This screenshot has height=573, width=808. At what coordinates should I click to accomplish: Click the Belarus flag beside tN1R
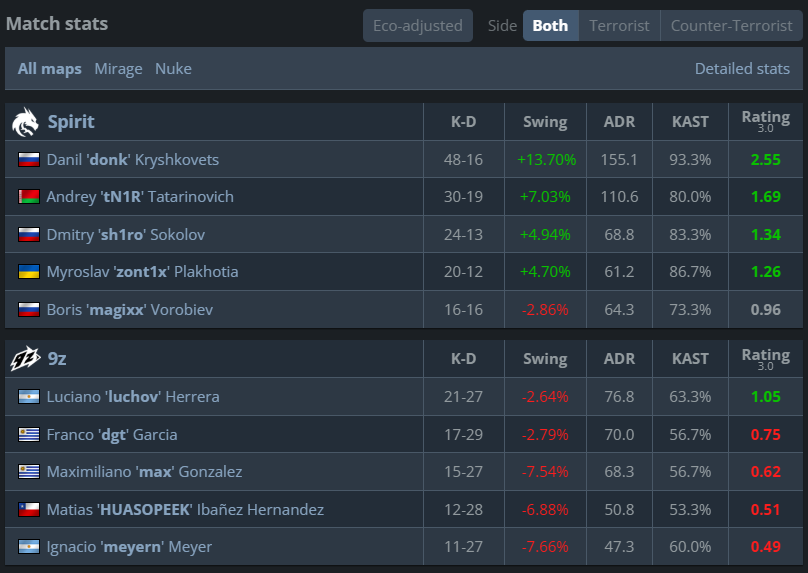pyautogui.click(x=29, y=197)
